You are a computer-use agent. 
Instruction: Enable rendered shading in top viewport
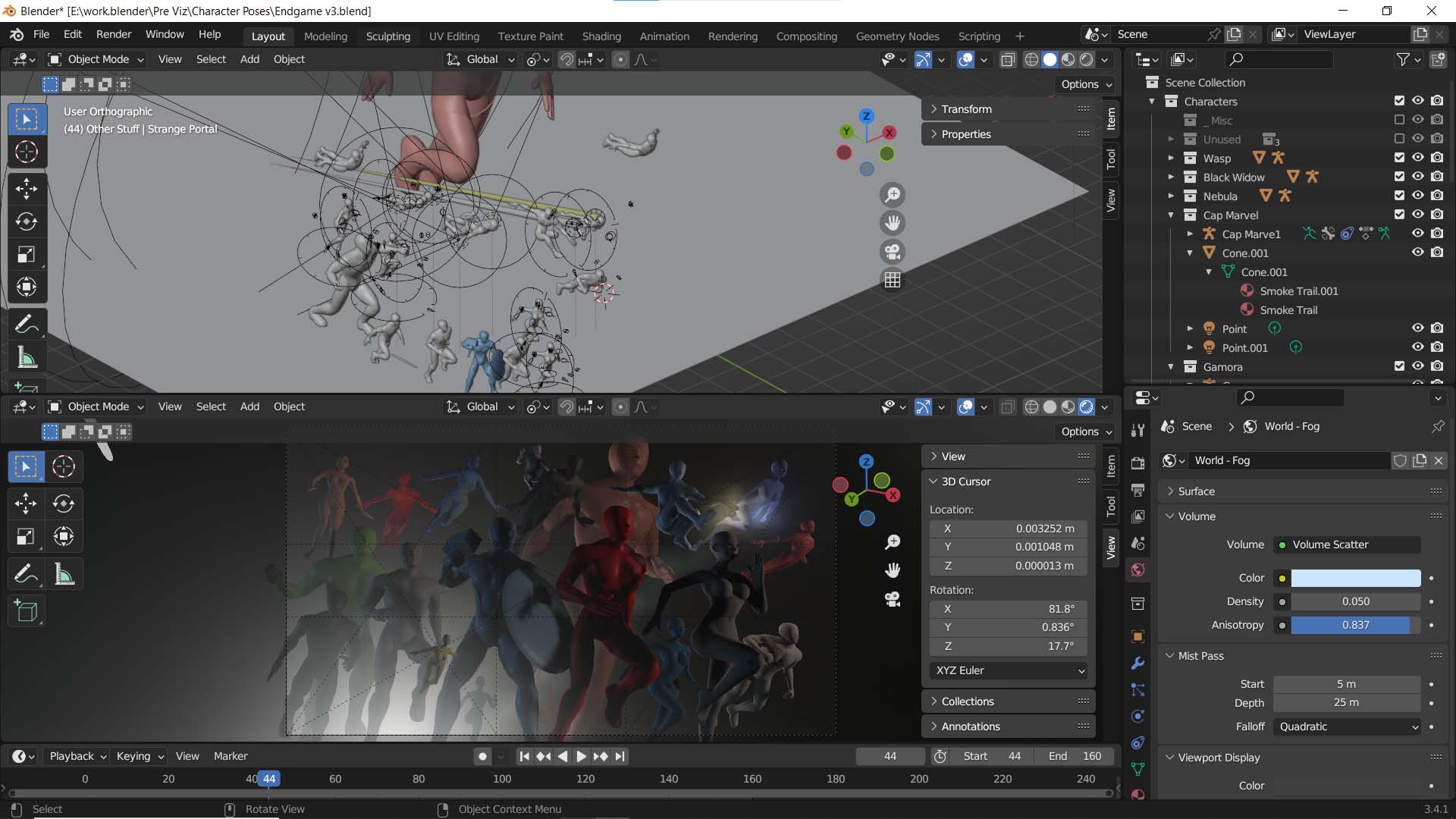pos(1087,59)
